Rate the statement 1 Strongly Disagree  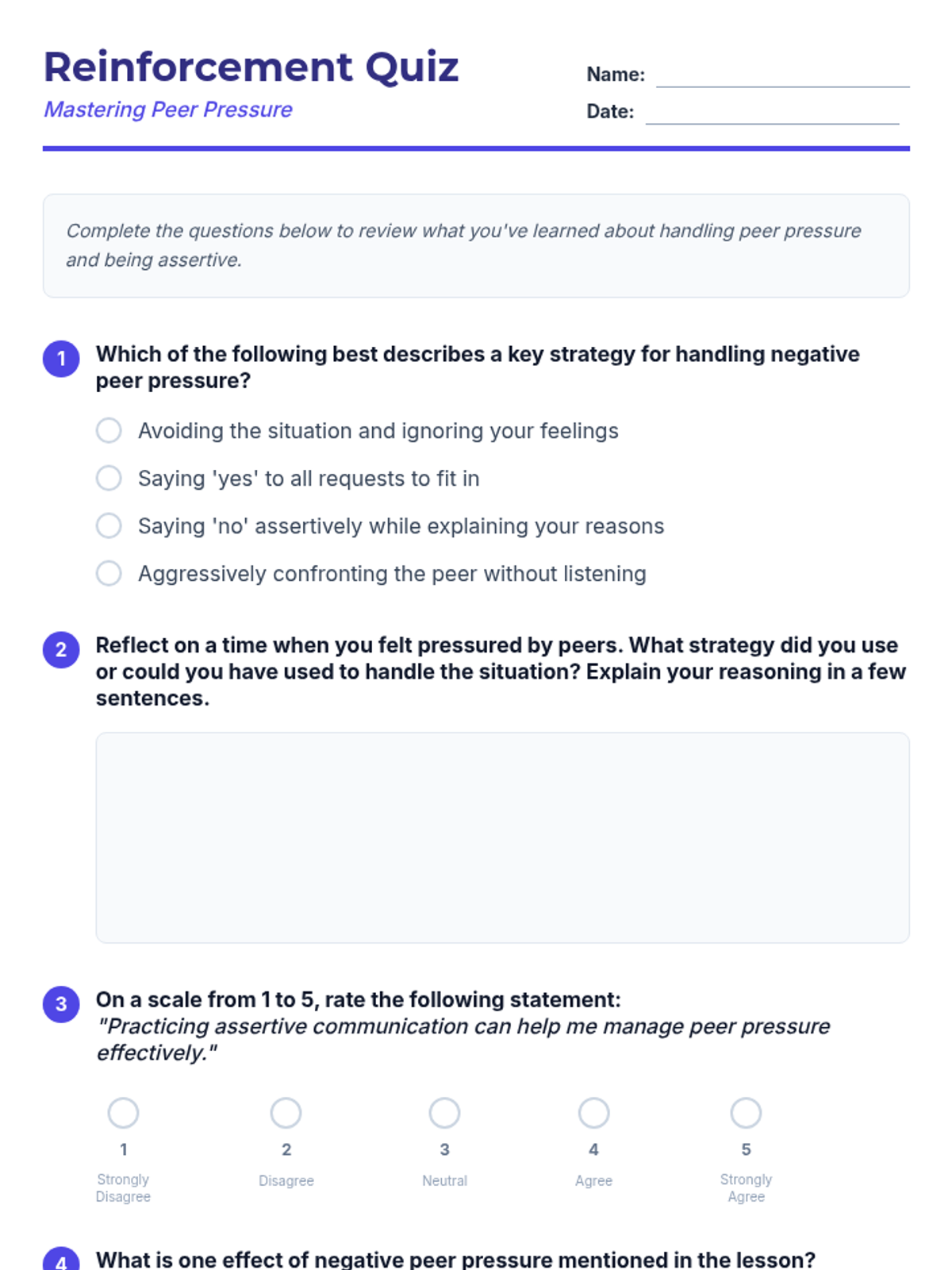[123, 1113]
